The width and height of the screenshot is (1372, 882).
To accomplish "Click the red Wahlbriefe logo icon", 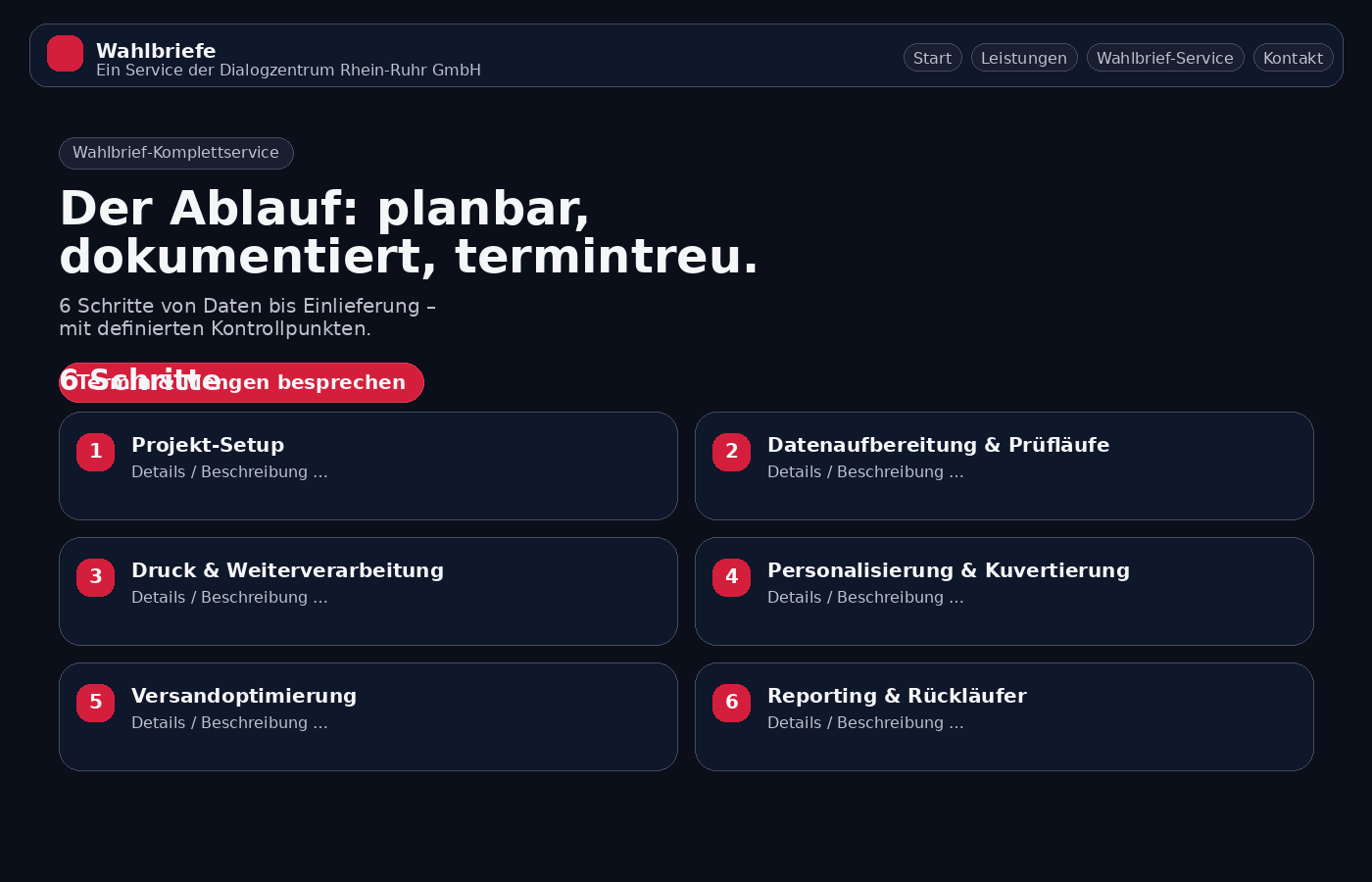I will 65,54.
